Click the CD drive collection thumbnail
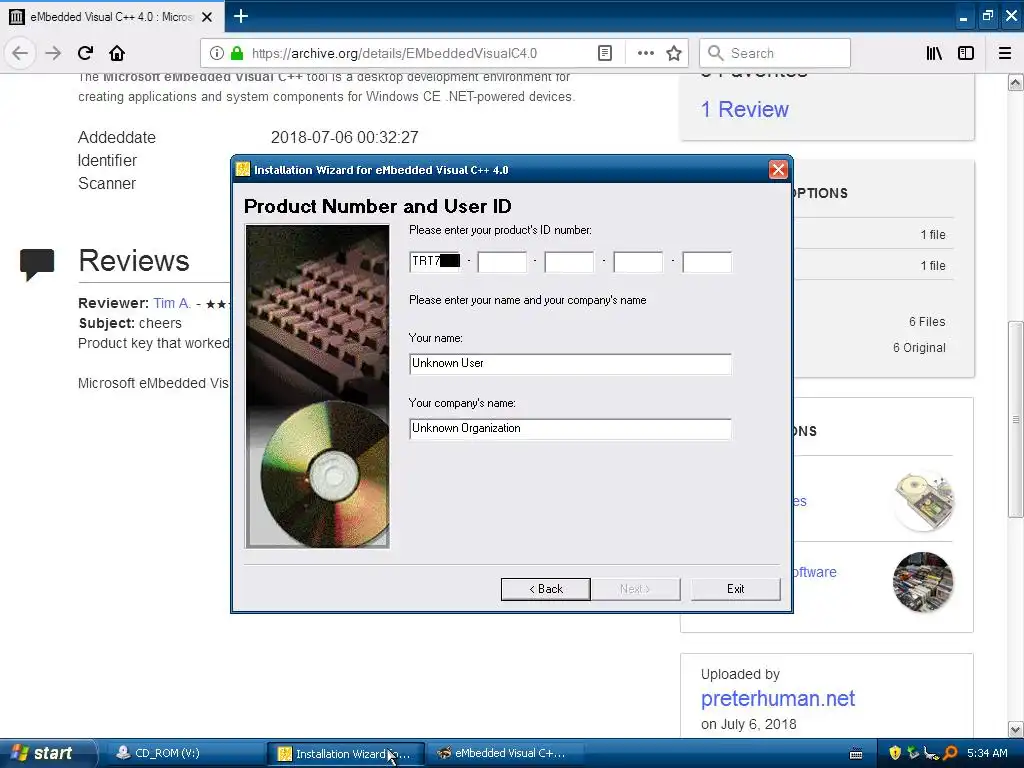The image size is (1024, 768). 923,501
